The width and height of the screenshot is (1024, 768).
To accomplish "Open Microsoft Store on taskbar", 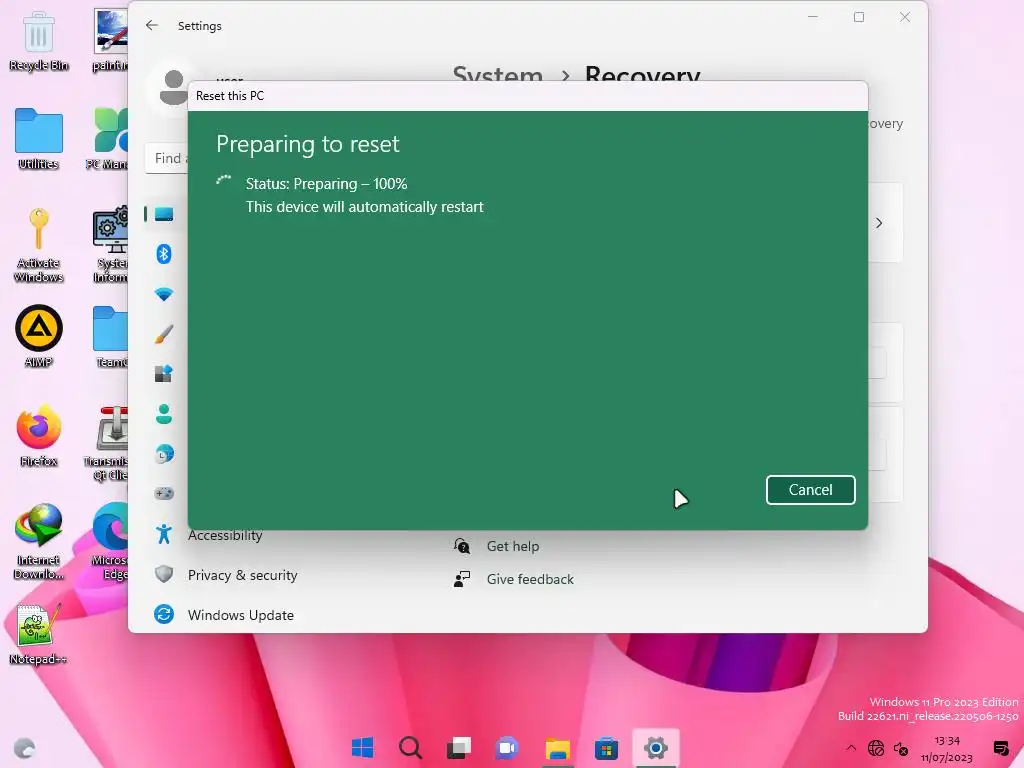I will click(606, 748).
